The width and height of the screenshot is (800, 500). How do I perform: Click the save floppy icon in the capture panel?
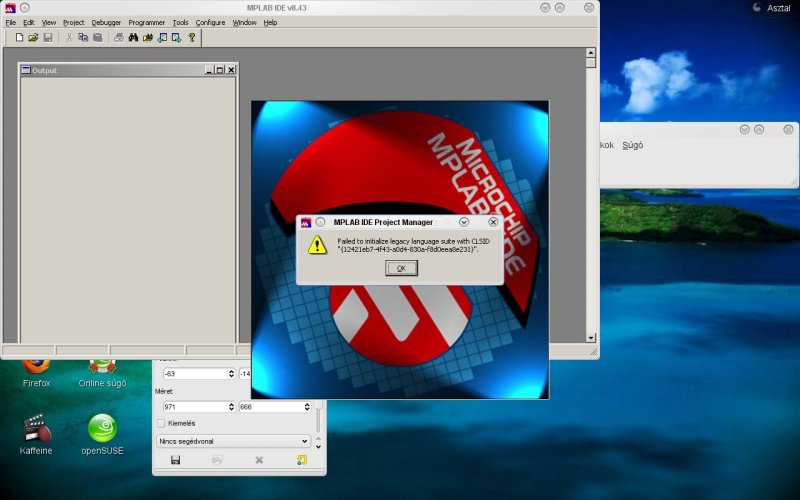176,460
